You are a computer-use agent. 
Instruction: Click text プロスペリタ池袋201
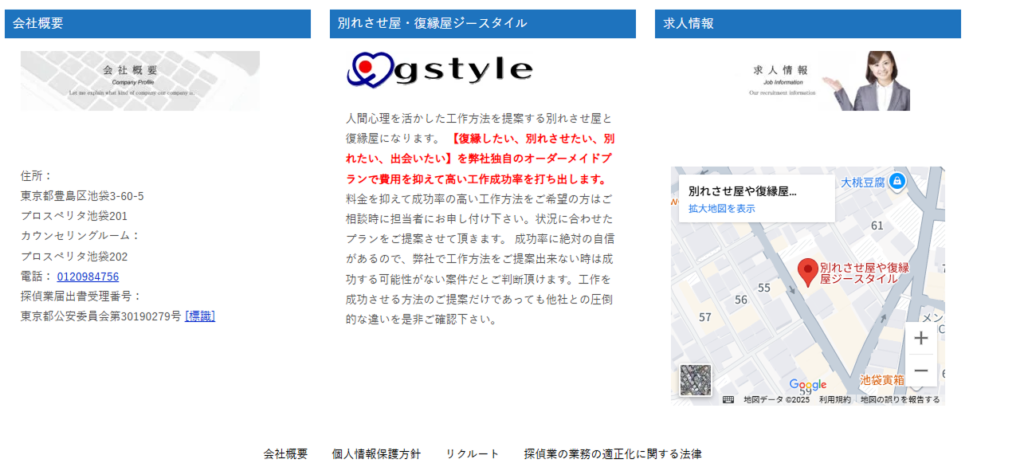pos(74,216)
